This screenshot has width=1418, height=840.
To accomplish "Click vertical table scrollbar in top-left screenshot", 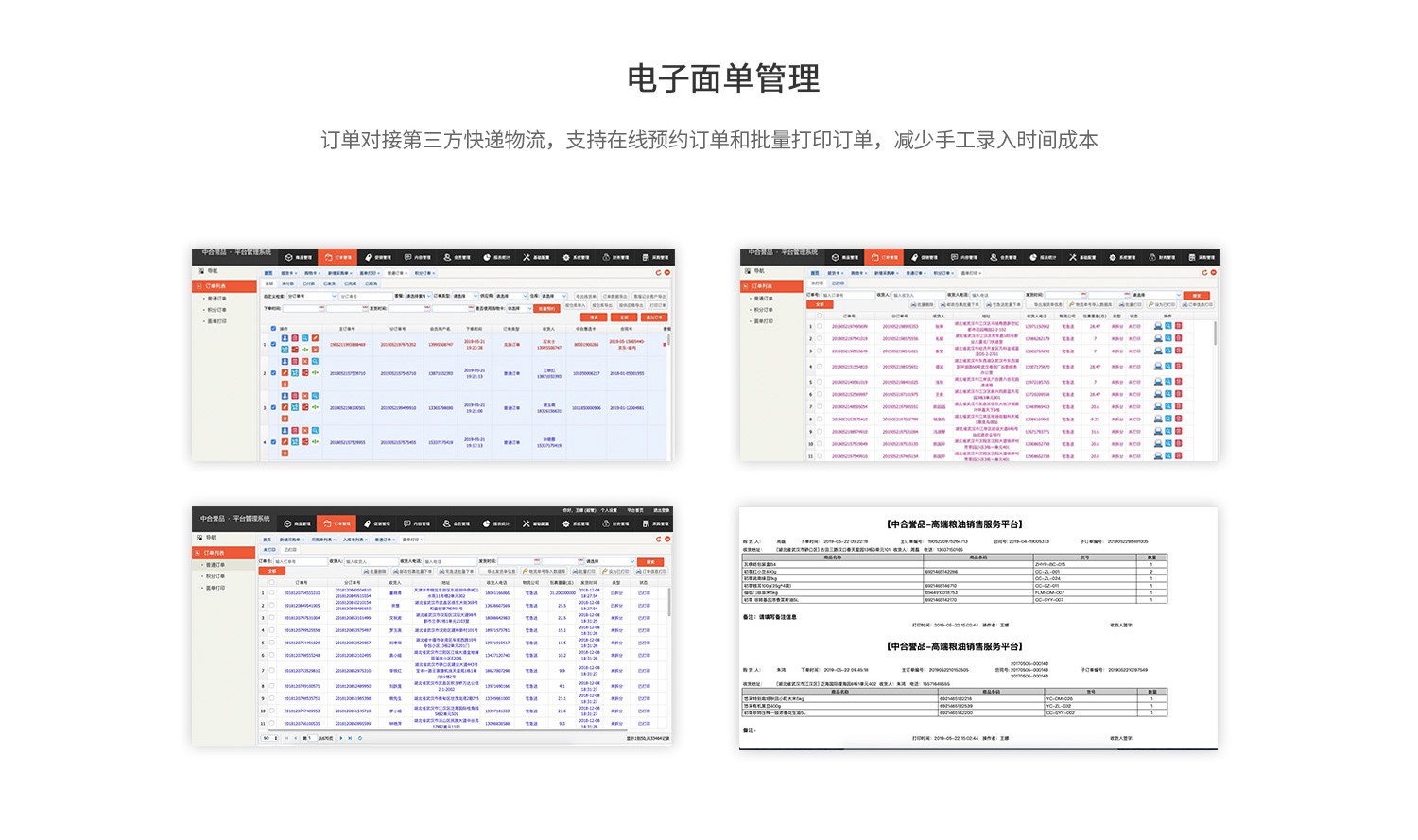I will coord(669,339).
